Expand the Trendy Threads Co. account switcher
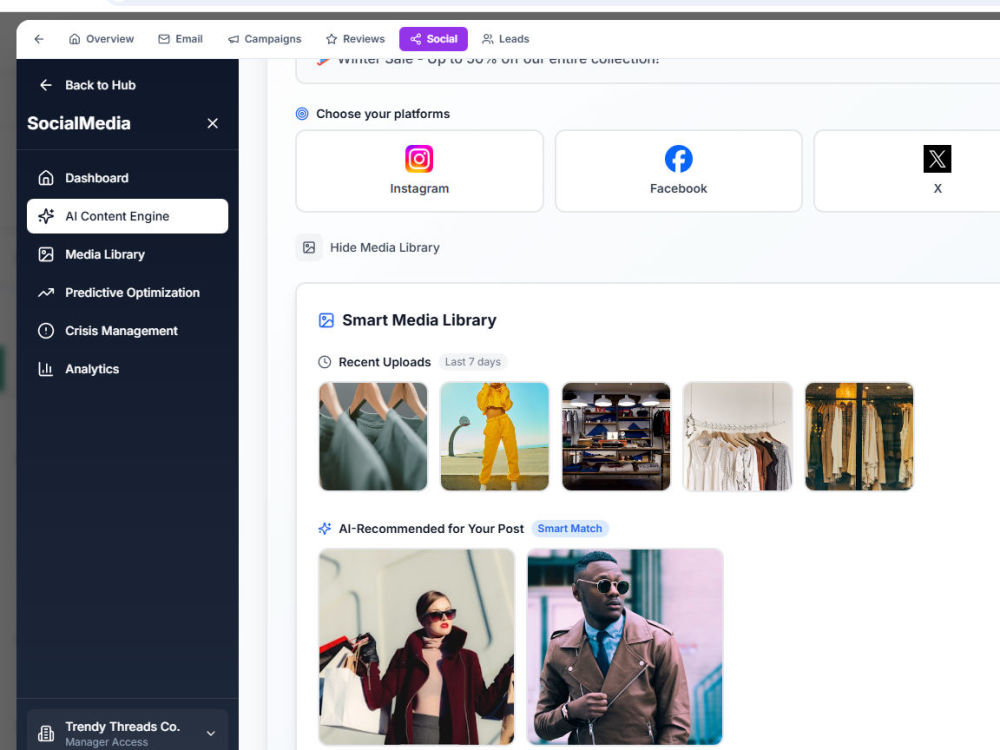The height and width of the screenshot is (750, 1000). [128, 733]
